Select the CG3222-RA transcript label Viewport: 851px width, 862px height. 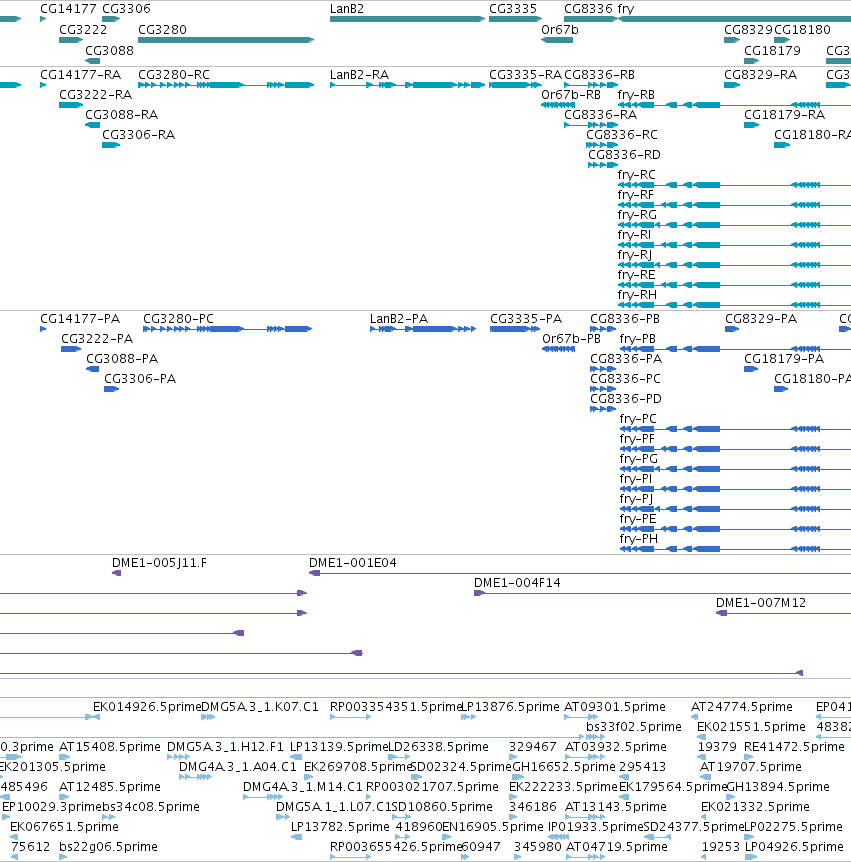click(96, 95)
